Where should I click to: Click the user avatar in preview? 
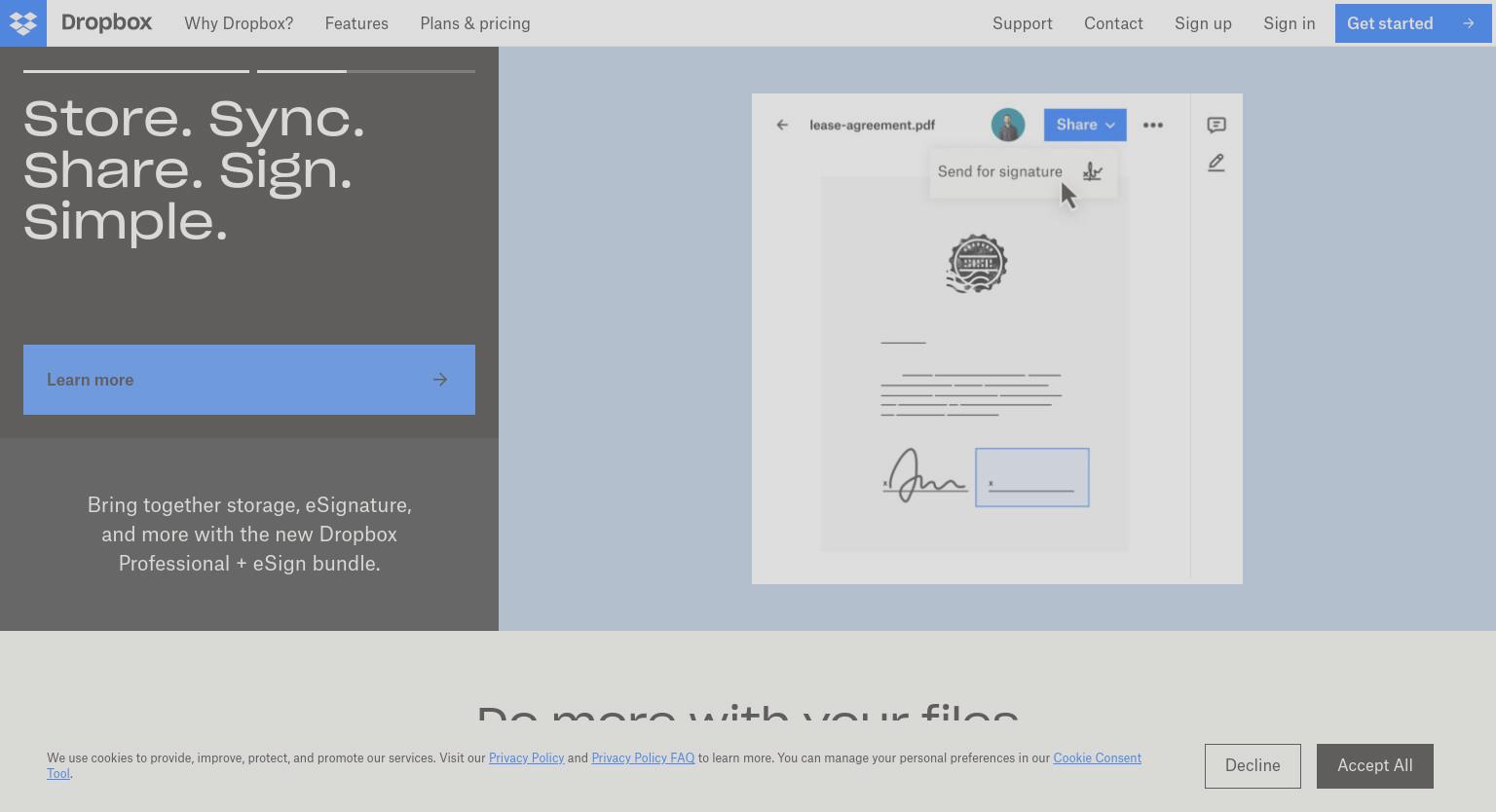[x=1008, y=125]
